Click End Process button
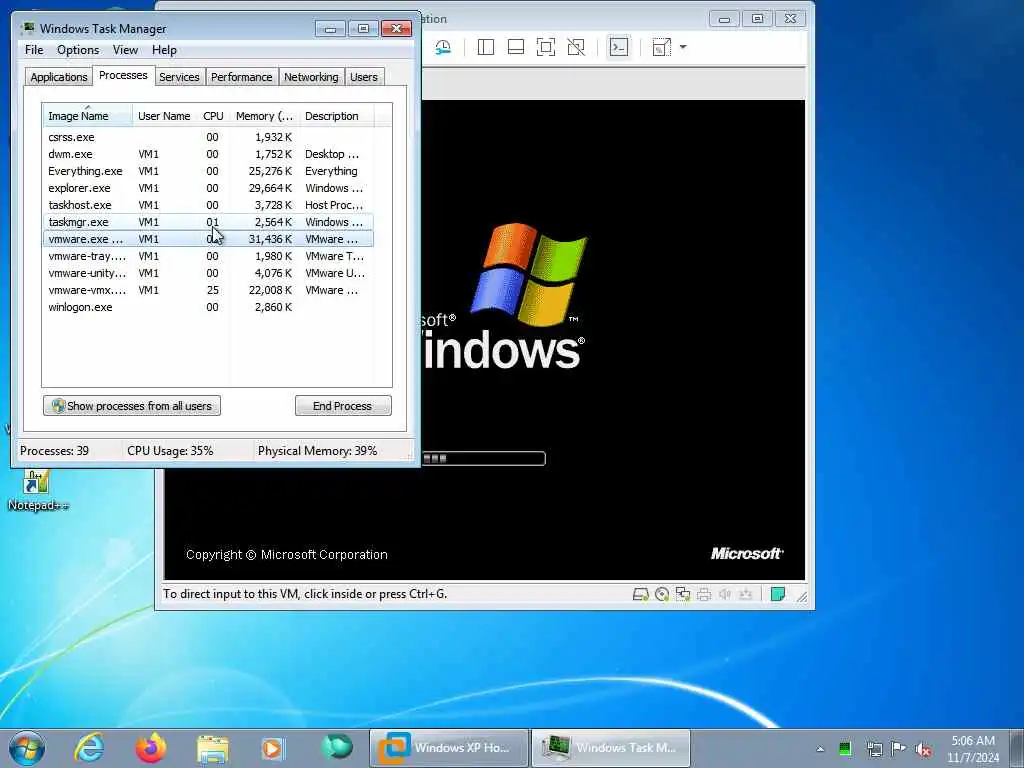The height and width of the screenshot is (768, 1024). point(343,406)
